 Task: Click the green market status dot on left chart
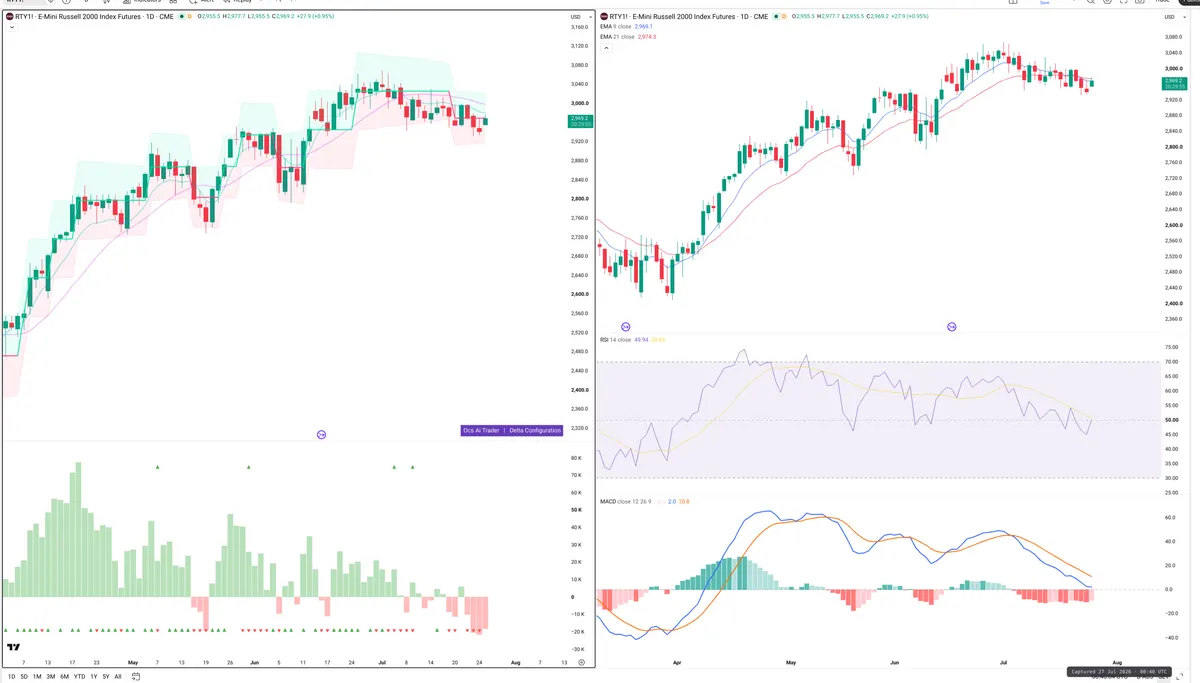180,17
